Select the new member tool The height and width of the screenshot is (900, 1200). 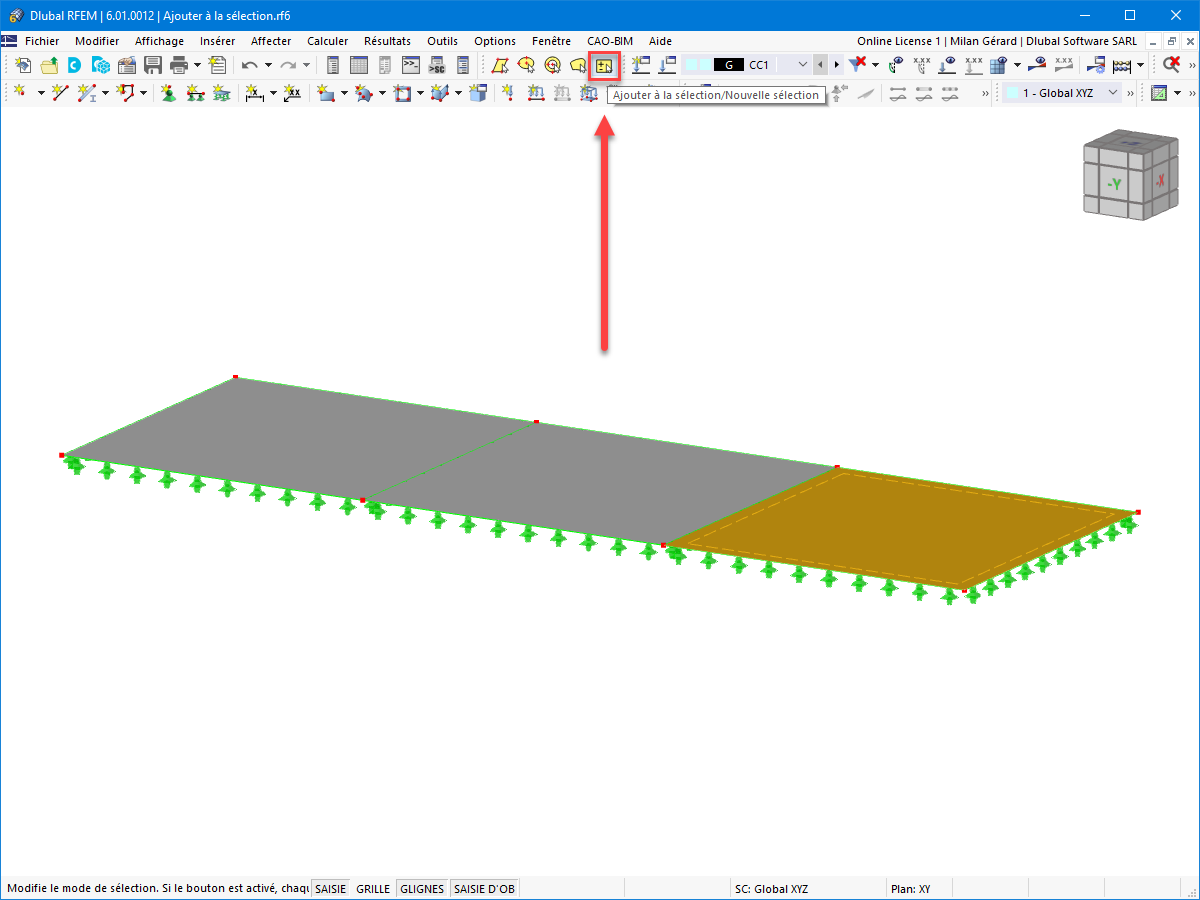pyautogui.click(x=86, y=93)
